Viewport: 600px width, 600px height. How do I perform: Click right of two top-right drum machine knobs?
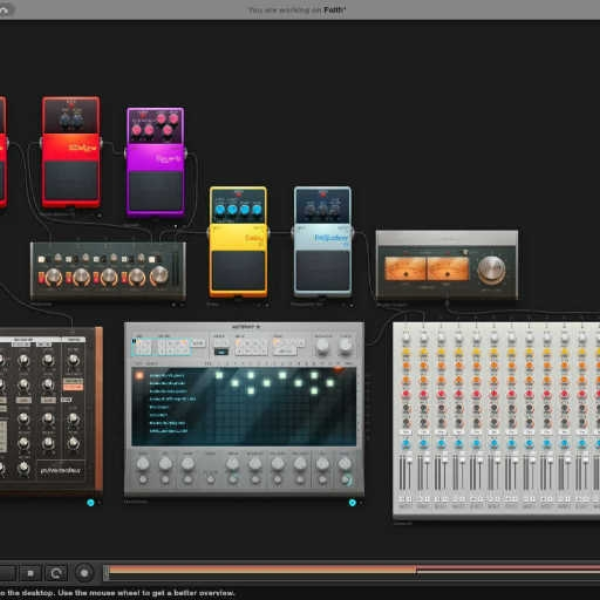(346, 345)
